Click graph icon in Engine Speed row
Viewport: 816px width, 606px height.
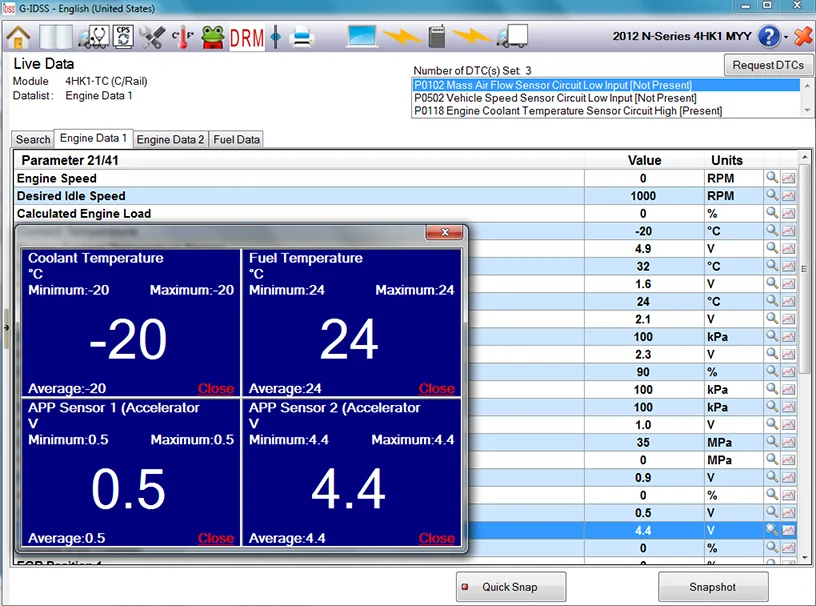[789, 178]
